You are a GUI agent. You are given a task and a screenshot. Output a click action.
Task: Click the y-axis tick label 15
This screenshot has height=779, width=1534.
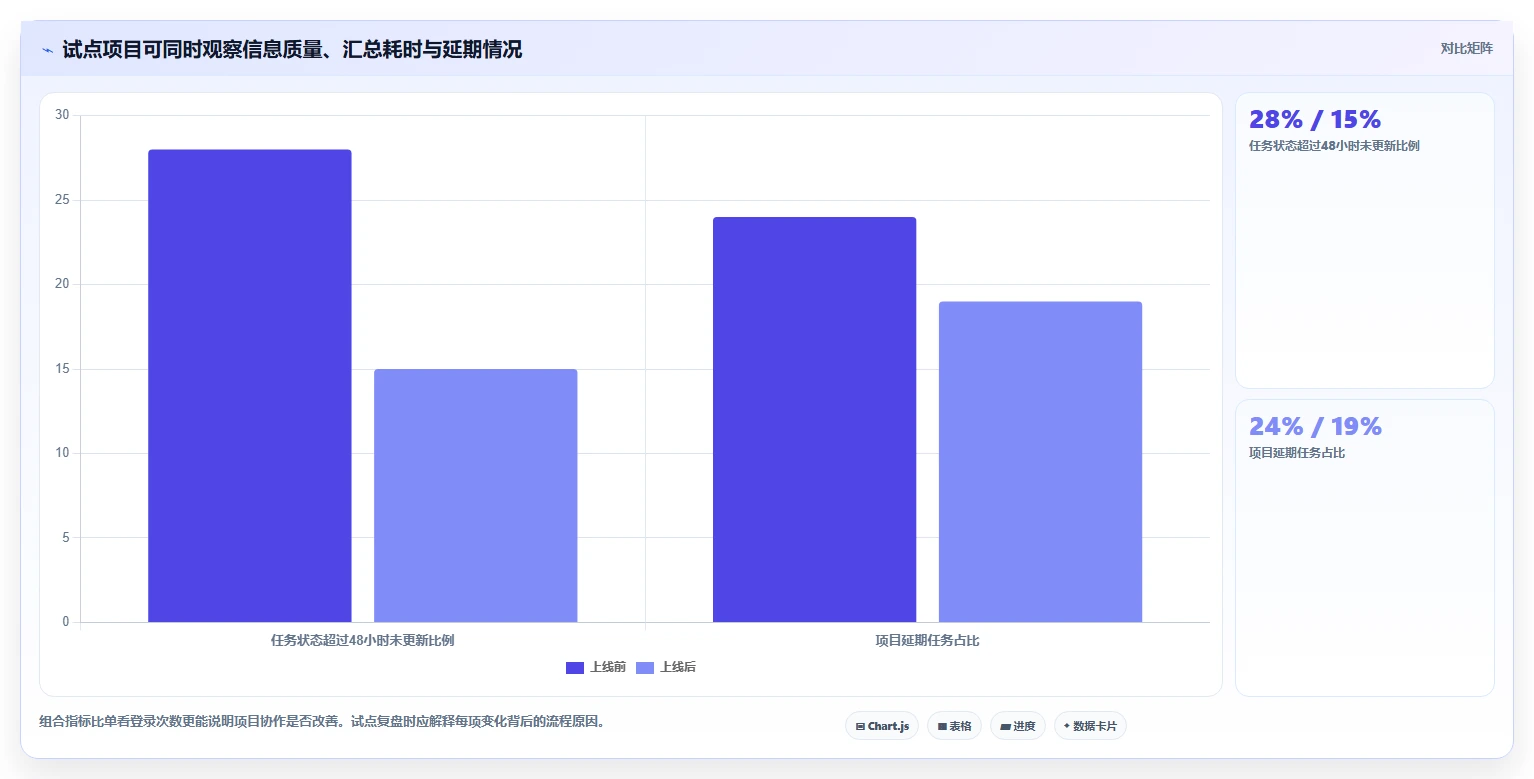click(x=62, y=369)
